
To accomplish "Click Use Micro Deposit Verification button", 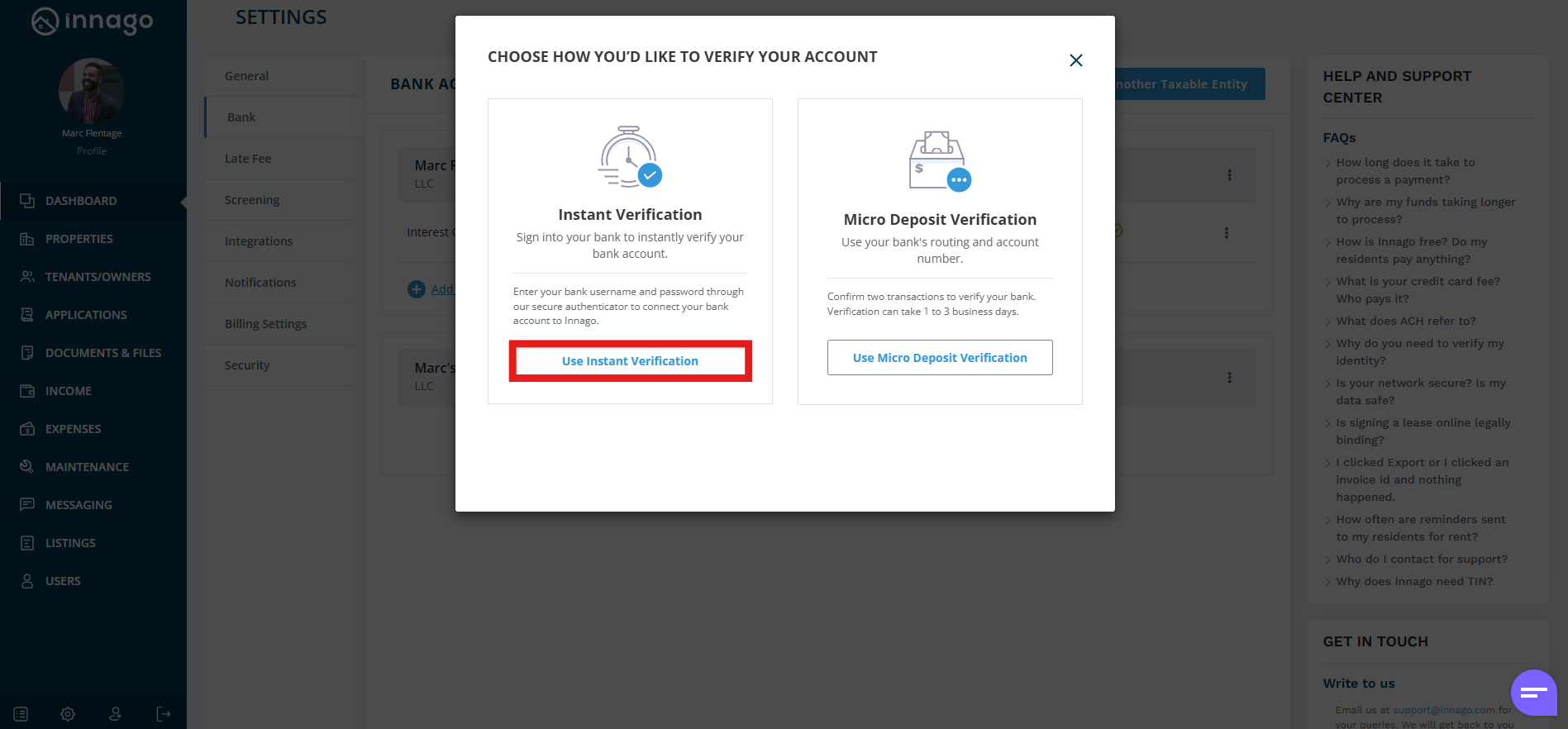I will 940,358.
